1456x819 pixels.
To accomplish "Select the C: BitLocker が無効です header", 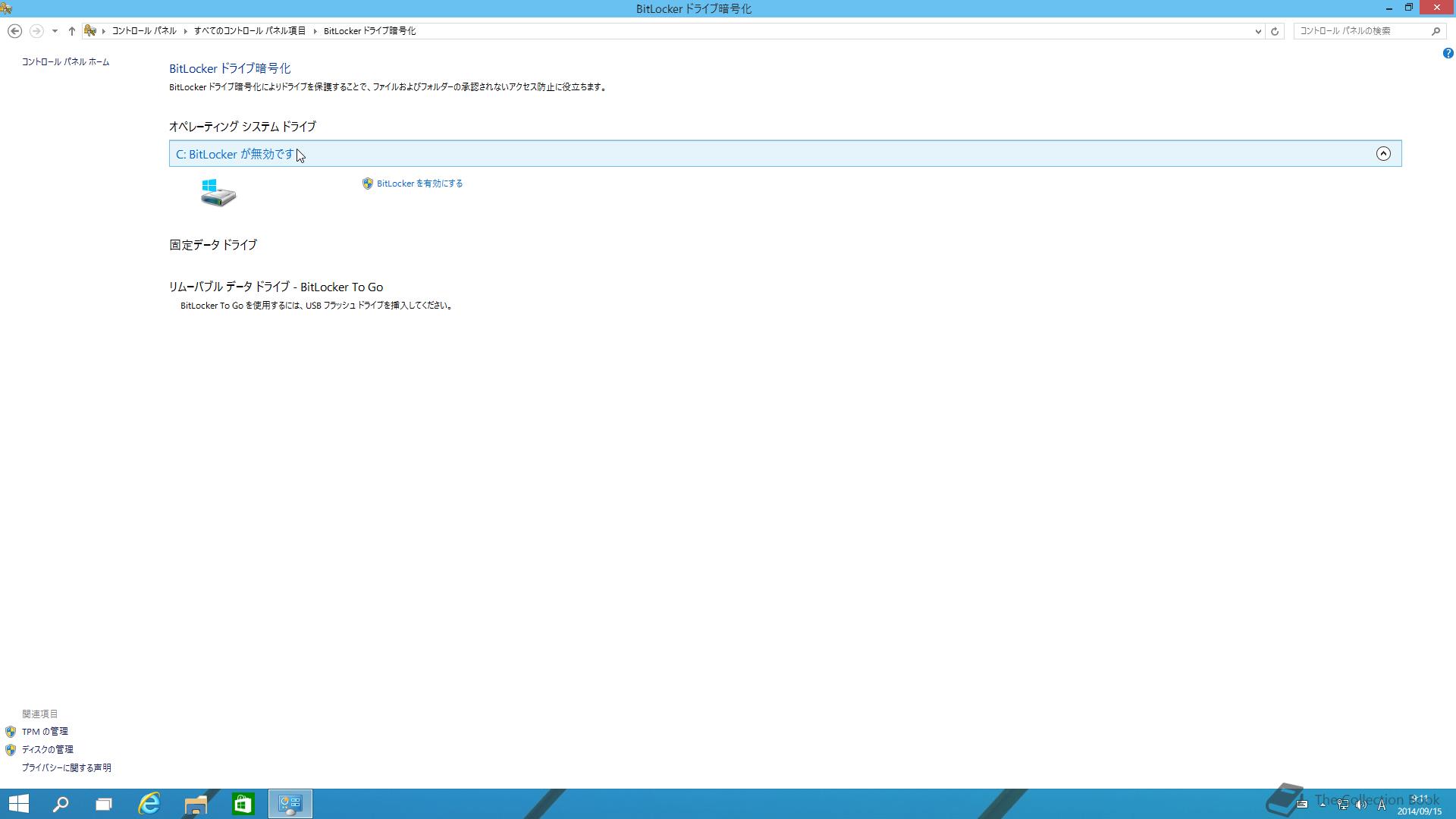I will [x=785, y=154].
